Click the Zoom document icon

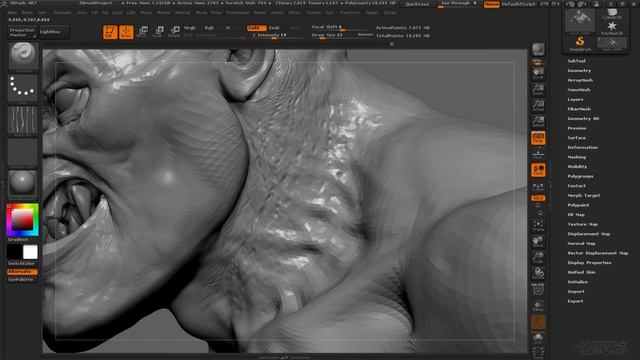pos(538,89)
